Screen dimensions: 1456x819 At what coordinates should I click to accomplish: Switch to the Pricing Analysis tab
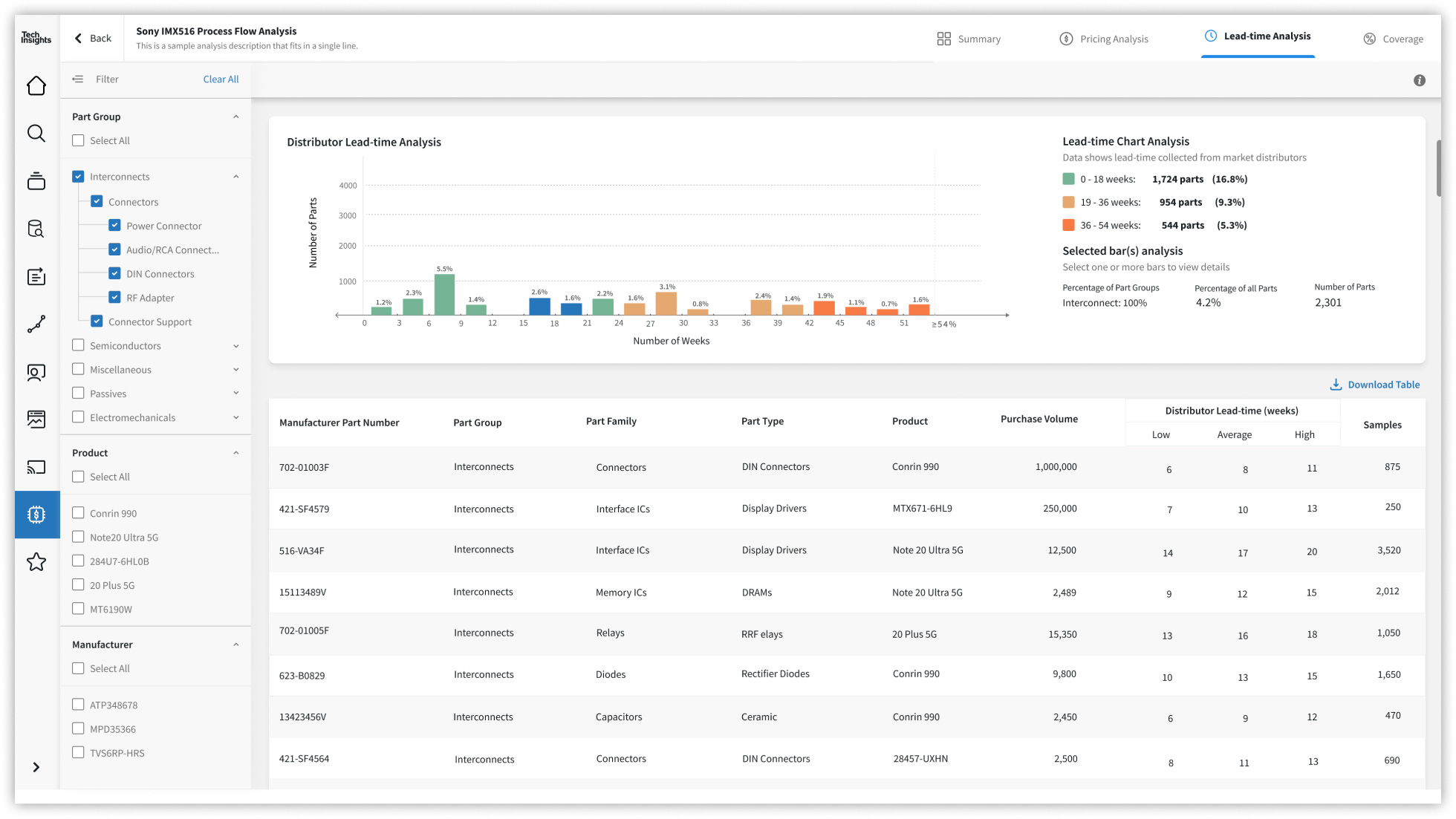[1103, 39]
